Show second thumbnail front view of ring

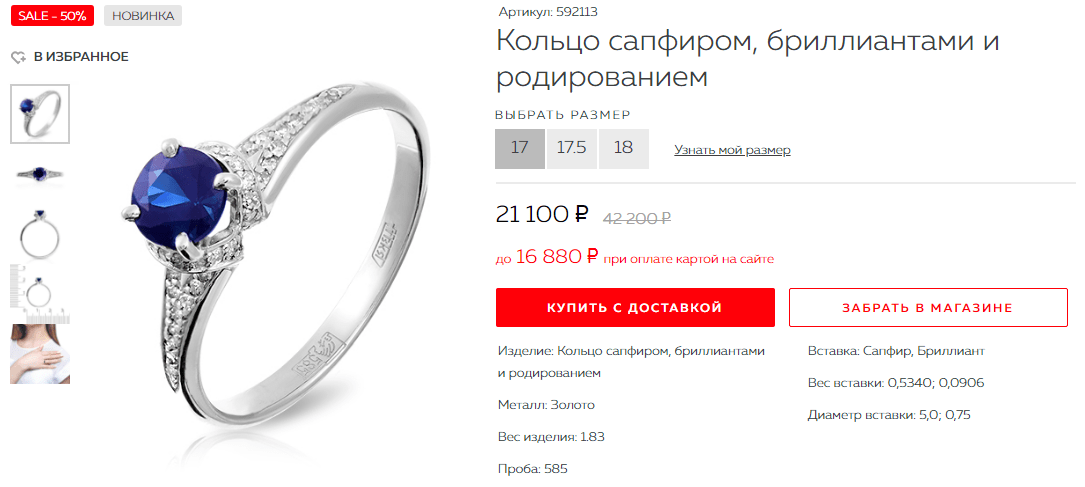click(x=40, y=174)
